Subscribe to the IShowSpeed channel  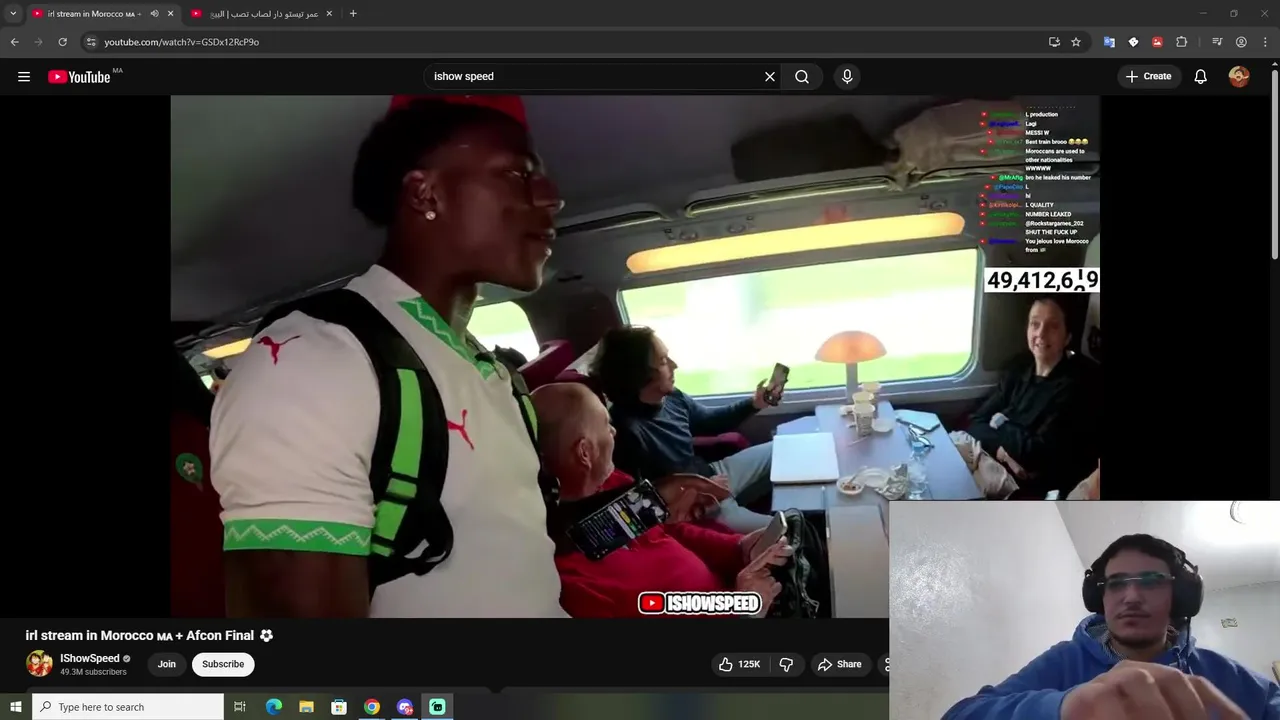point(223,664)
